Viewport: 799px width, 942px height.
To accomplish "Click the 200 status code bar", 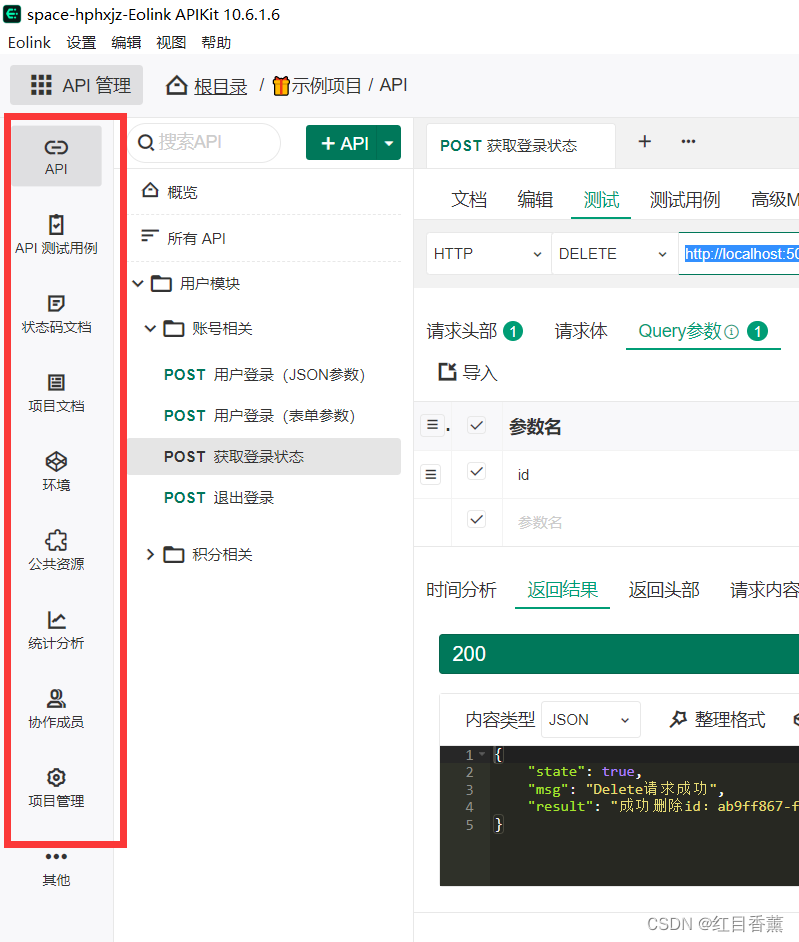I will [619, 654].
